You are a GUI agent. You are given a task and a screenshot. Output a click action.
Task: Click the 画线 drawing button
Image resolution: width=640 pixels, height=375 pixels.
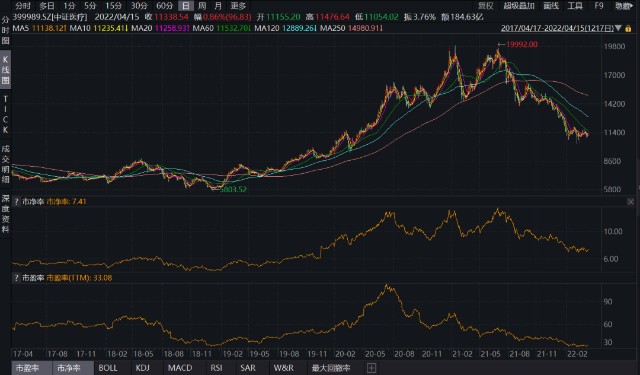pyautogui.click(x=551, y=6)
